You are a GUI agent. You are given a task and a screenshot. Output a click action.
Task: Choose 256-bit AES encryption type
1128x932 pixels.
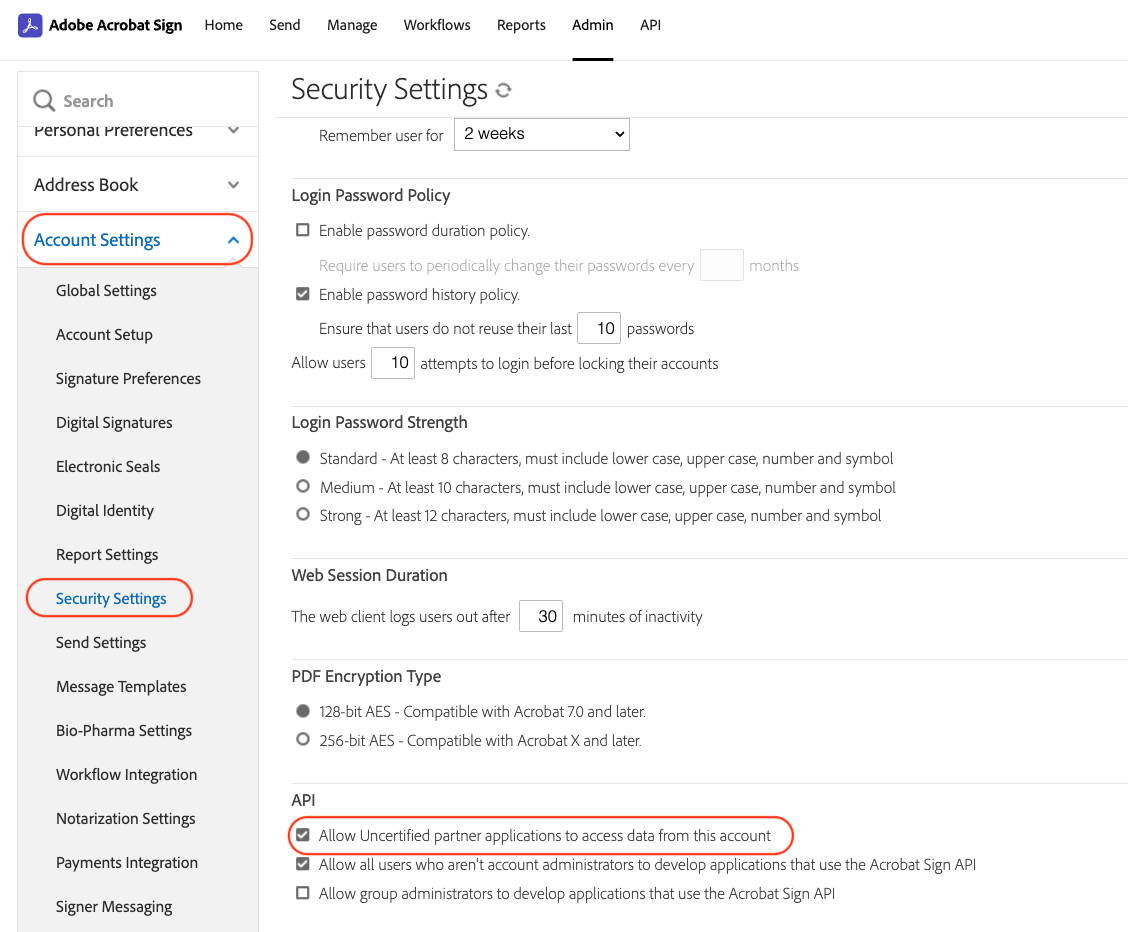tap(303, 739)
